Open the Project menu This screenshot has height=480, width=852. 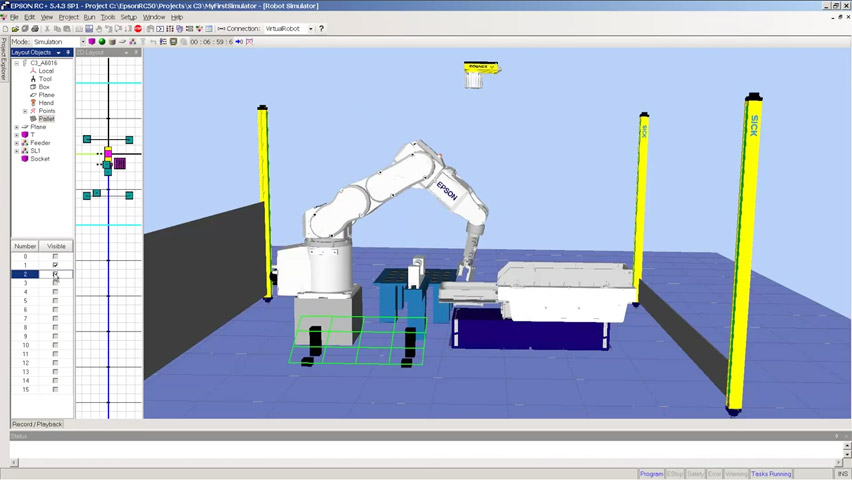click(x=68, y=17)
